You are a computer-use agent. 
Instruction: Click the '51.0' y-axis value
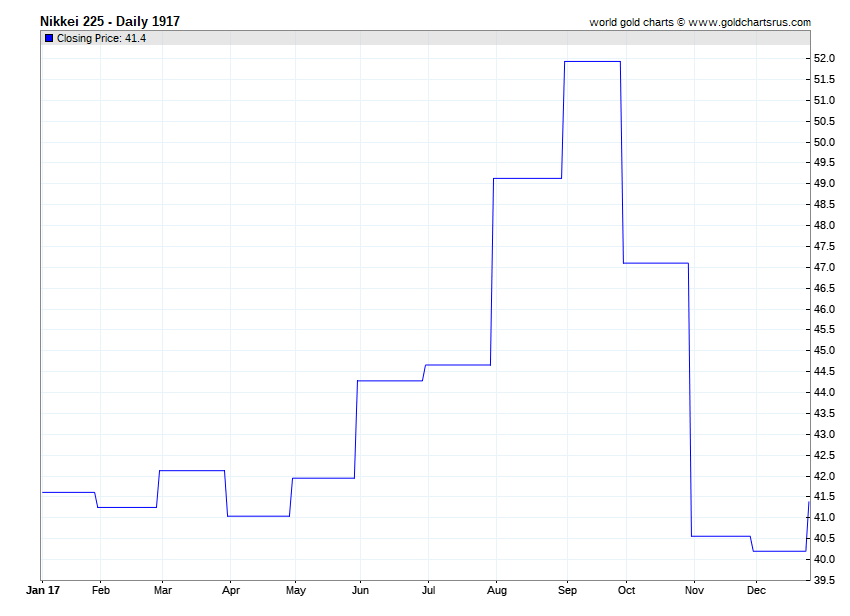click(x=824, y=100)
